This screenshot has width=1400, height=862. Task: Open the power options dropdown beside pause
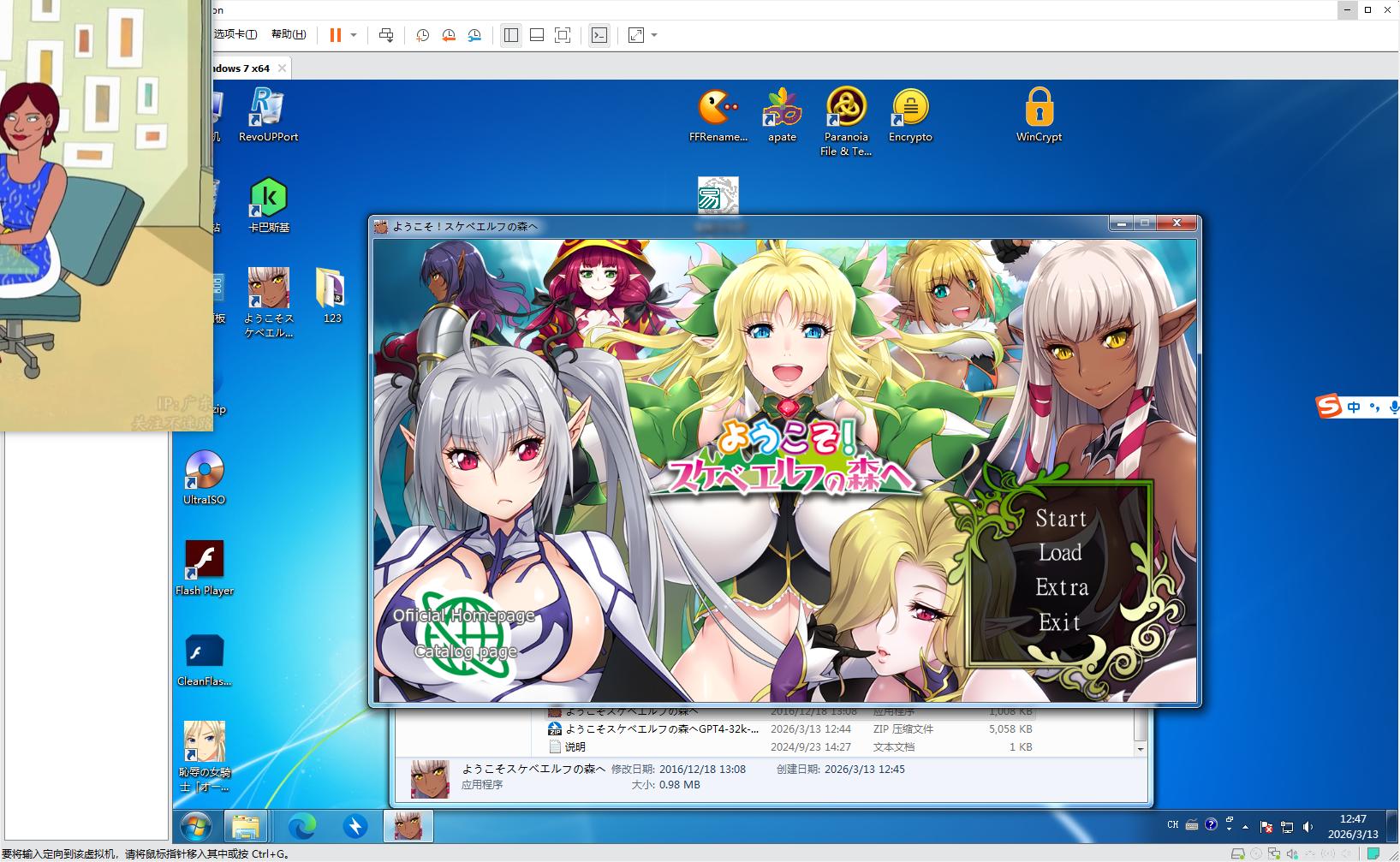point(354,35)
